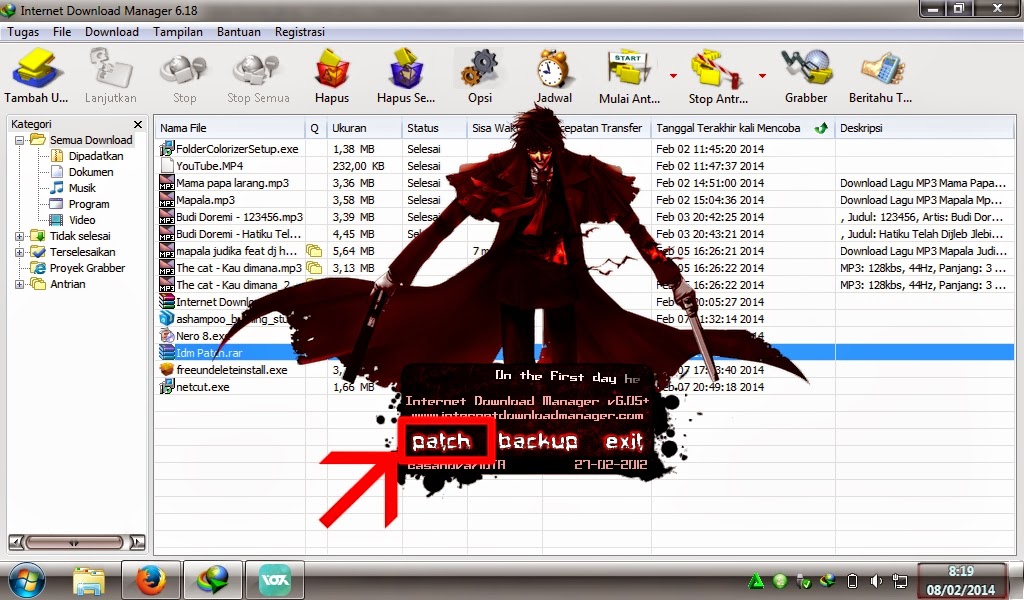The width and height of the screenshot is (1024, 600).
Task: Open Opsi settings gear icon
Action: tap(480, 69)
